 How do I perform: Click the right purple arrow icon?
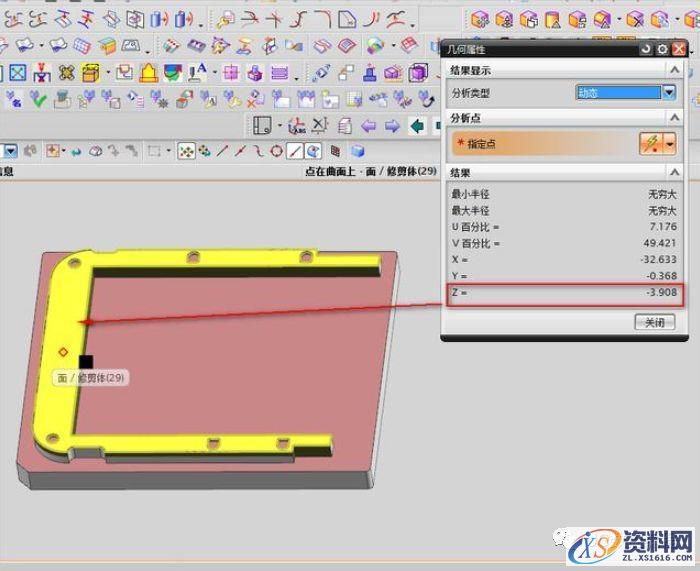[x=392, y=125]
